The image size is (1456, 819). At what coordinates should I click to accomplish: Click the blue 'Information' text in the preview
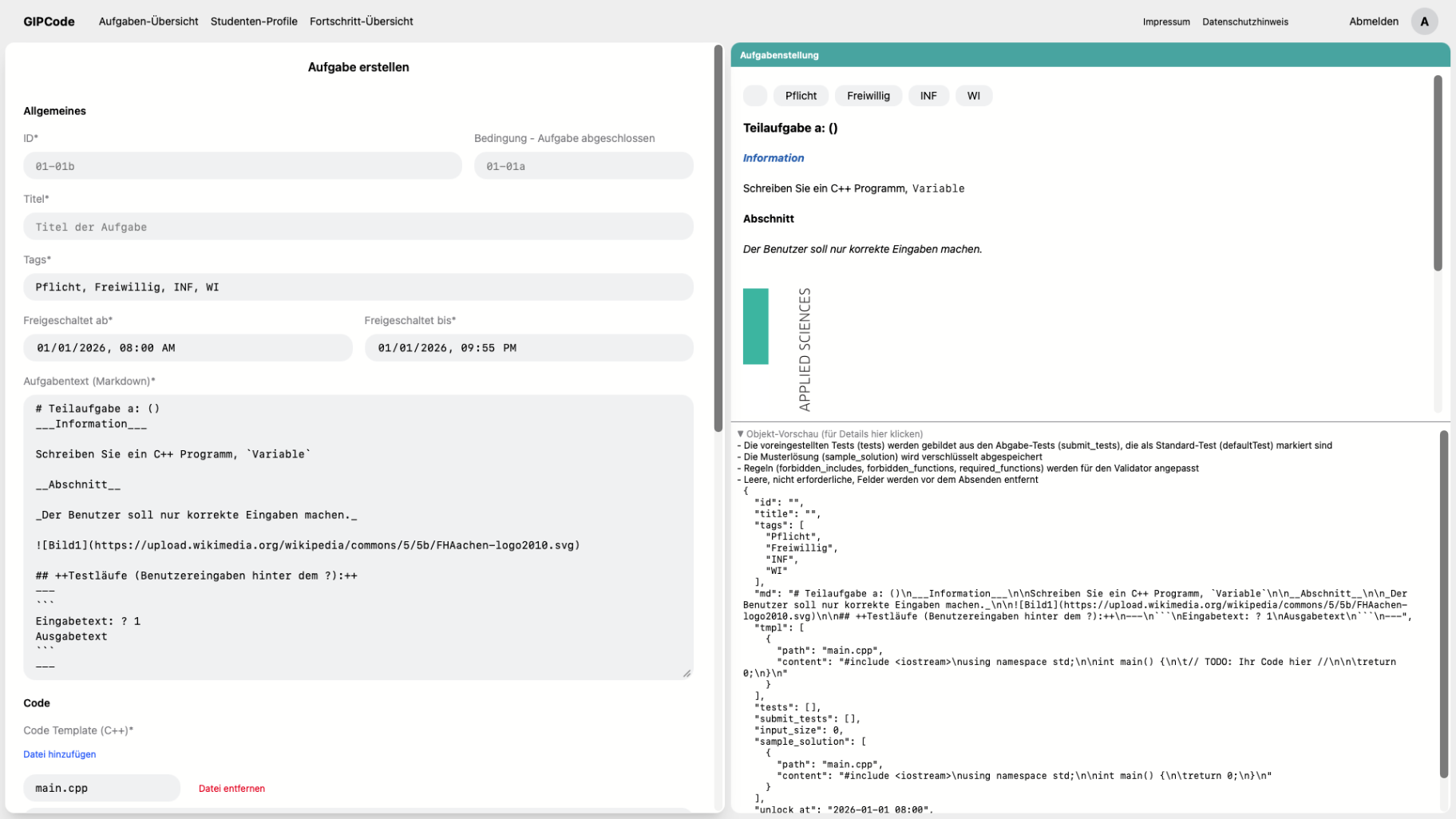[x=773, y=158]
